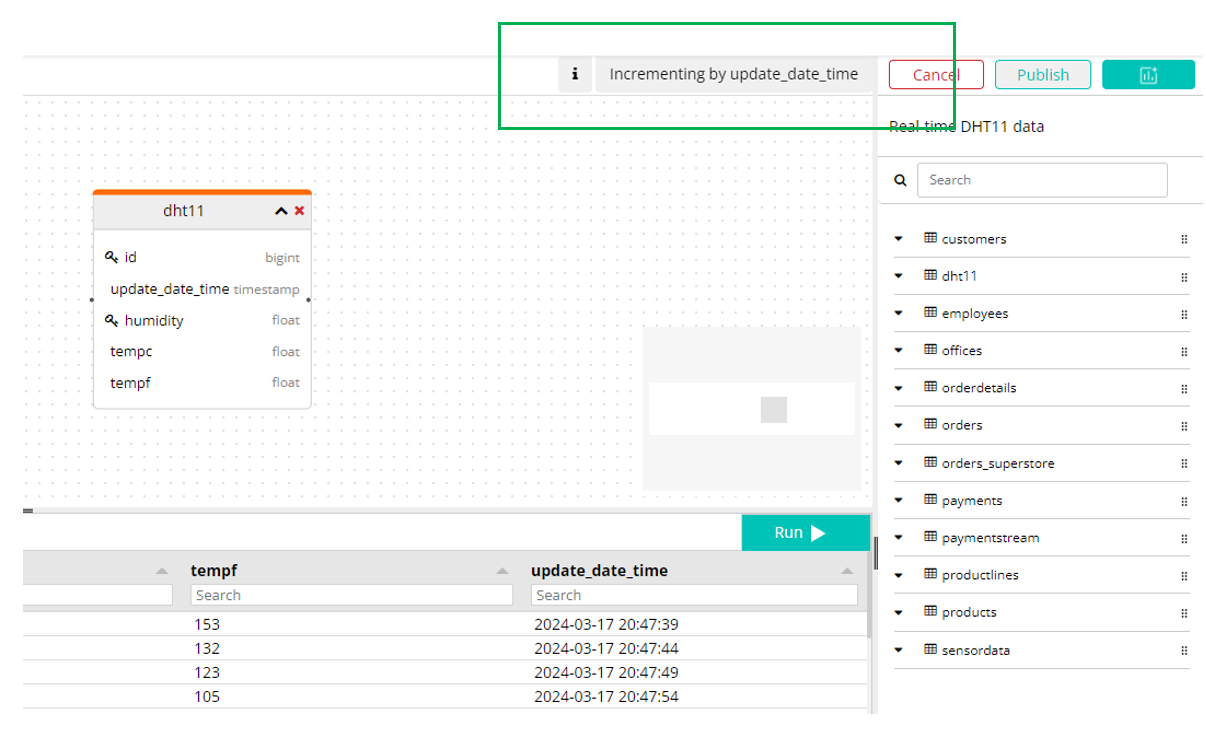Expand the sensordata table entry
This screenshot has width=1206, height=754.
898,650
